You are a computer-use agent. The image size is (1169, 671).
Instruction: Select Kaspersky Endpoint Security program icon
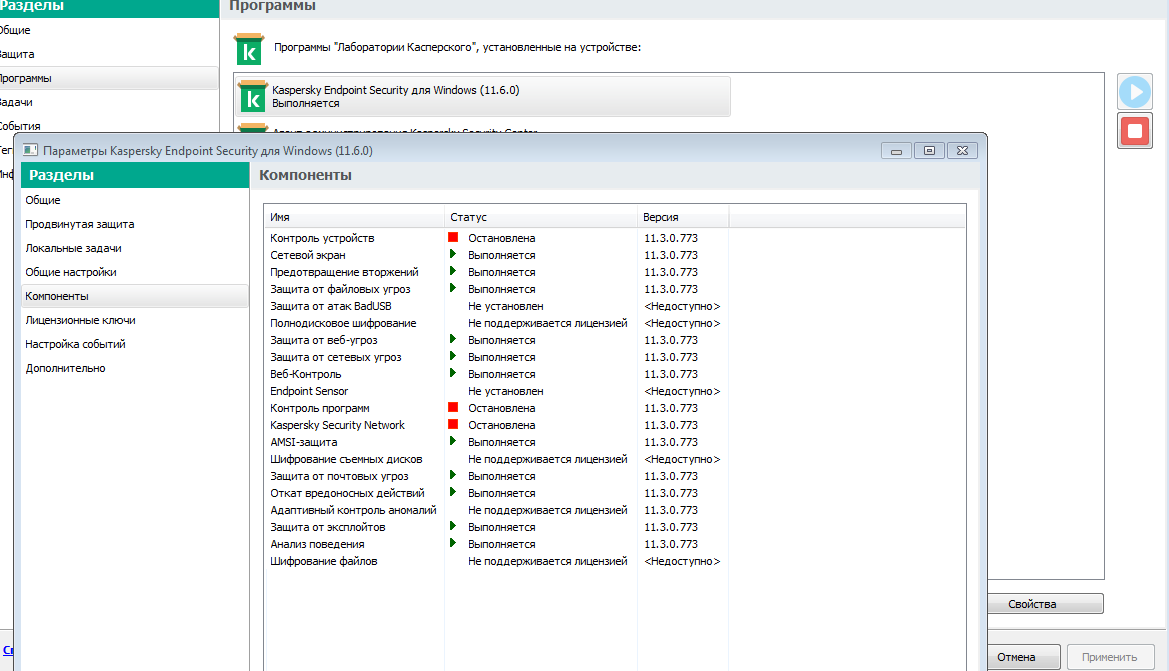(x=252, y=97)
